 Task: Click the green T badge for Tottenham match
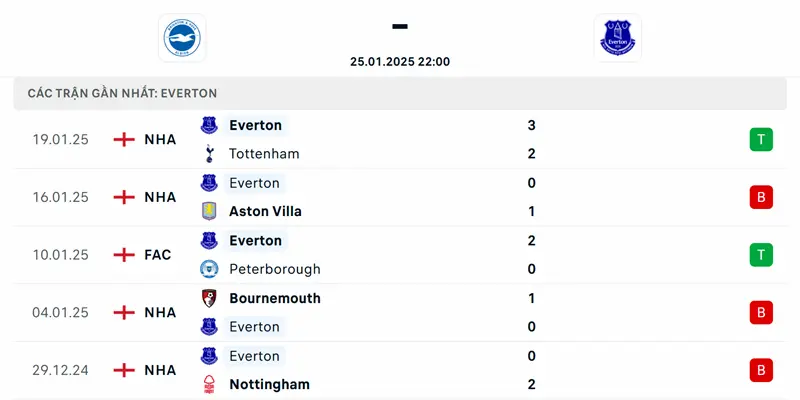coord(761,140)
